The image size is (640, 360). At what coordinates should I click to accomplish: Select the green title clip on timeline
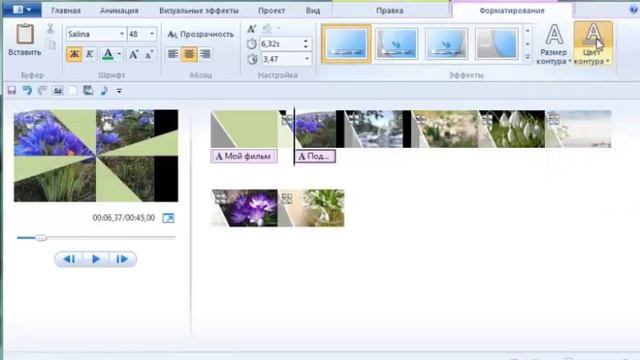pyautogui.click(x=244, y=129)
